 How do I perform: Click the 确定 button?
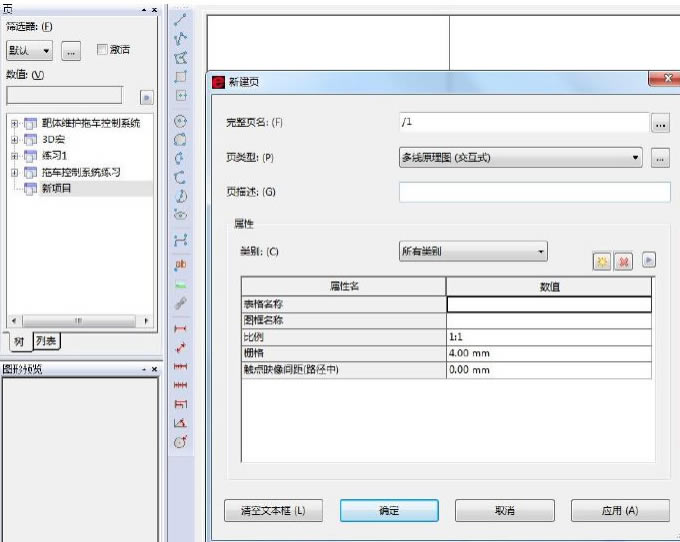[x=389, y=510]
